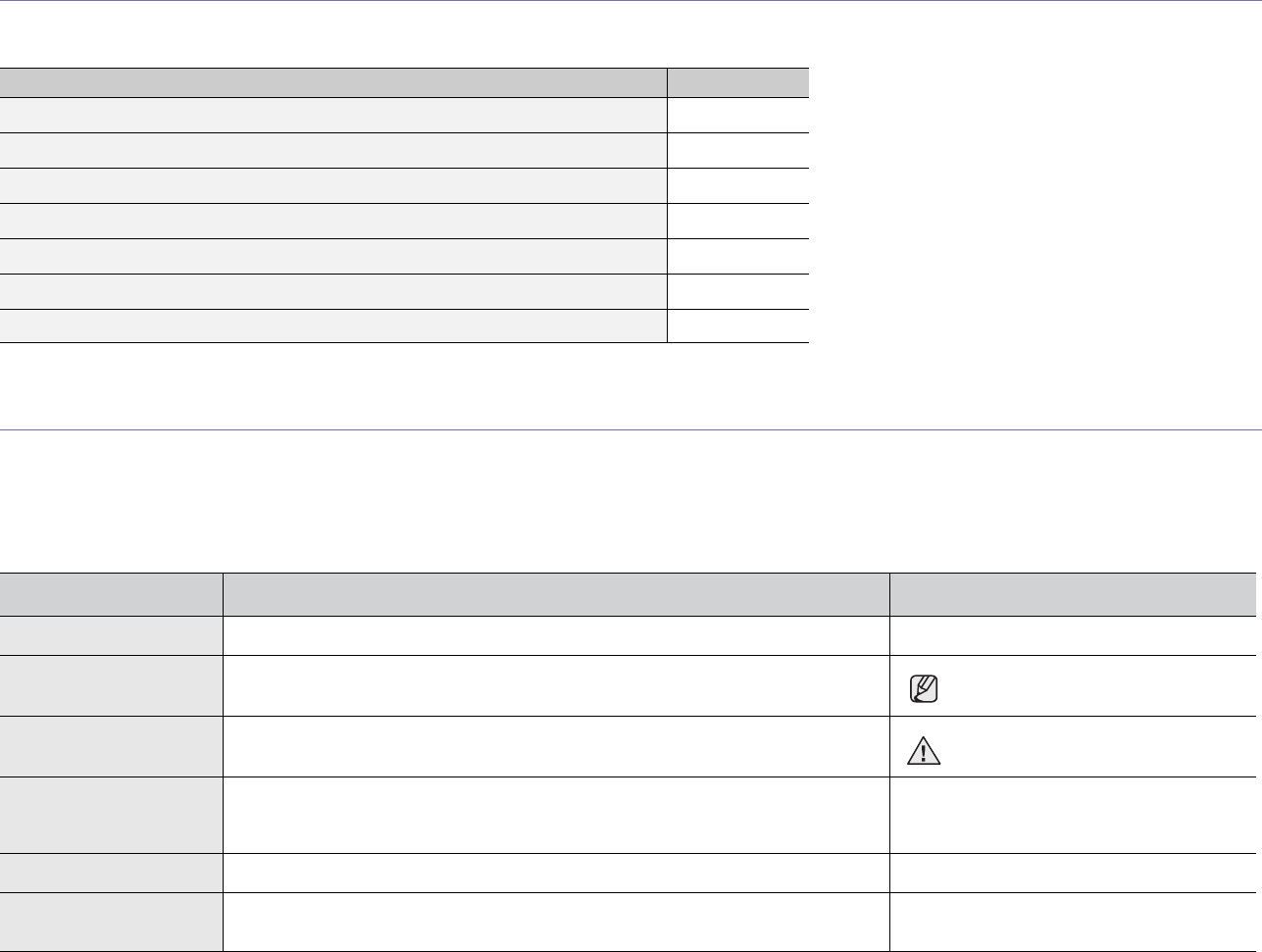Click the middle cell of bottom table's tallest row
This screenshot has width=1262, height=952.
coord(555,815)
